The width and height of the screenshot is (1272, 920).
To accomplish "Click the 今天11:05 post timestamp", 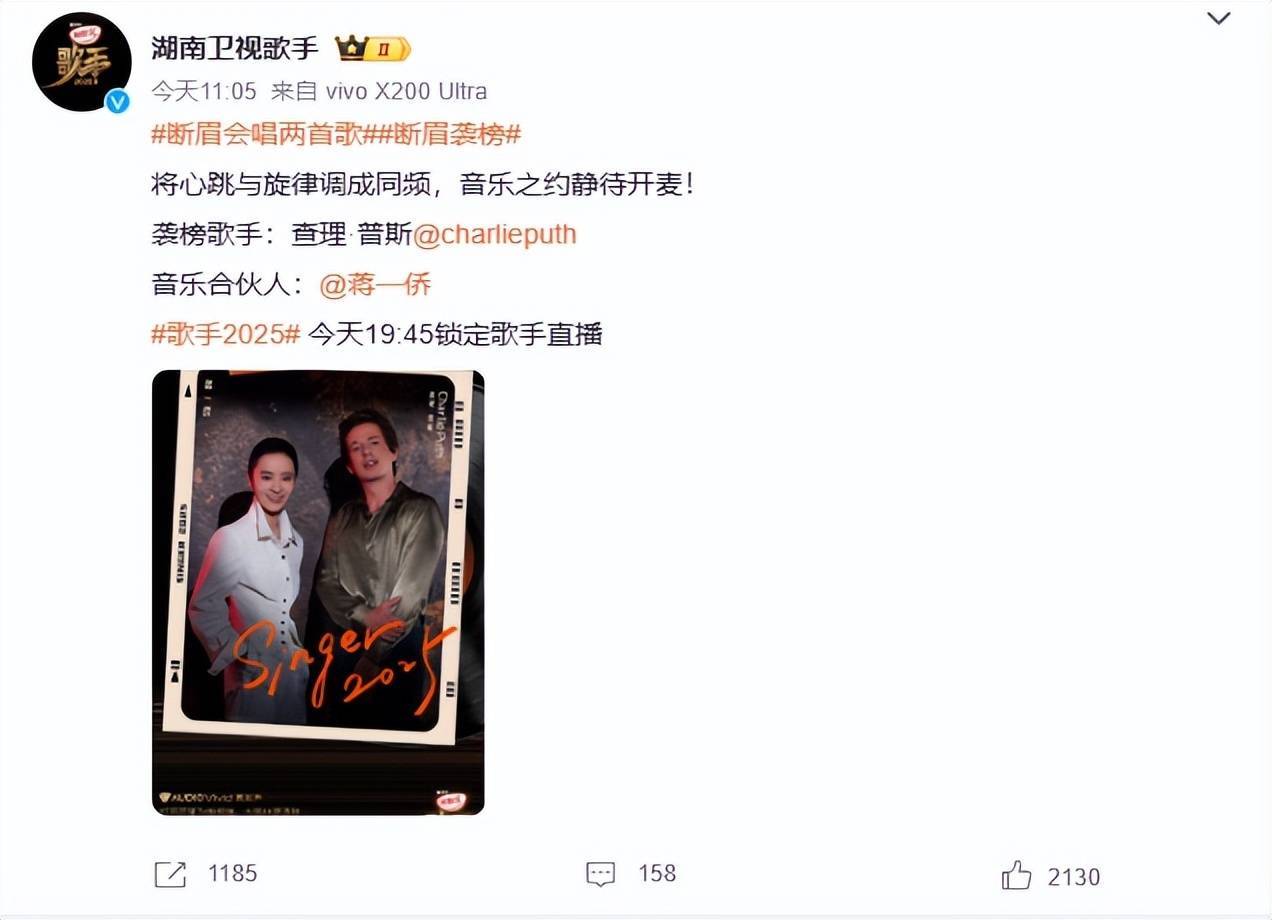I will click(x=204, y=91).
